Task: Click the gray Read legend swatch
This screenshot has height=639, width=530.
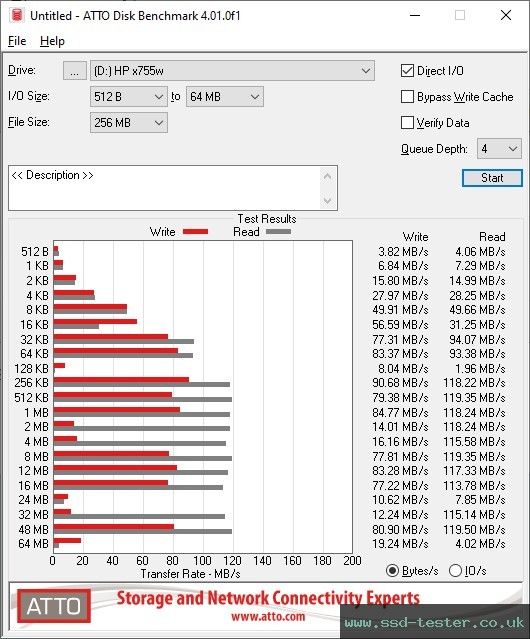Action: tap(278, 231)
